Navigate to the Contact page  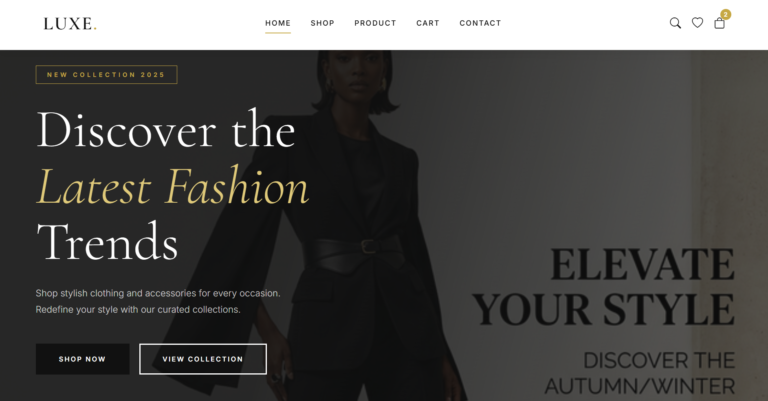tap(480, 23)
